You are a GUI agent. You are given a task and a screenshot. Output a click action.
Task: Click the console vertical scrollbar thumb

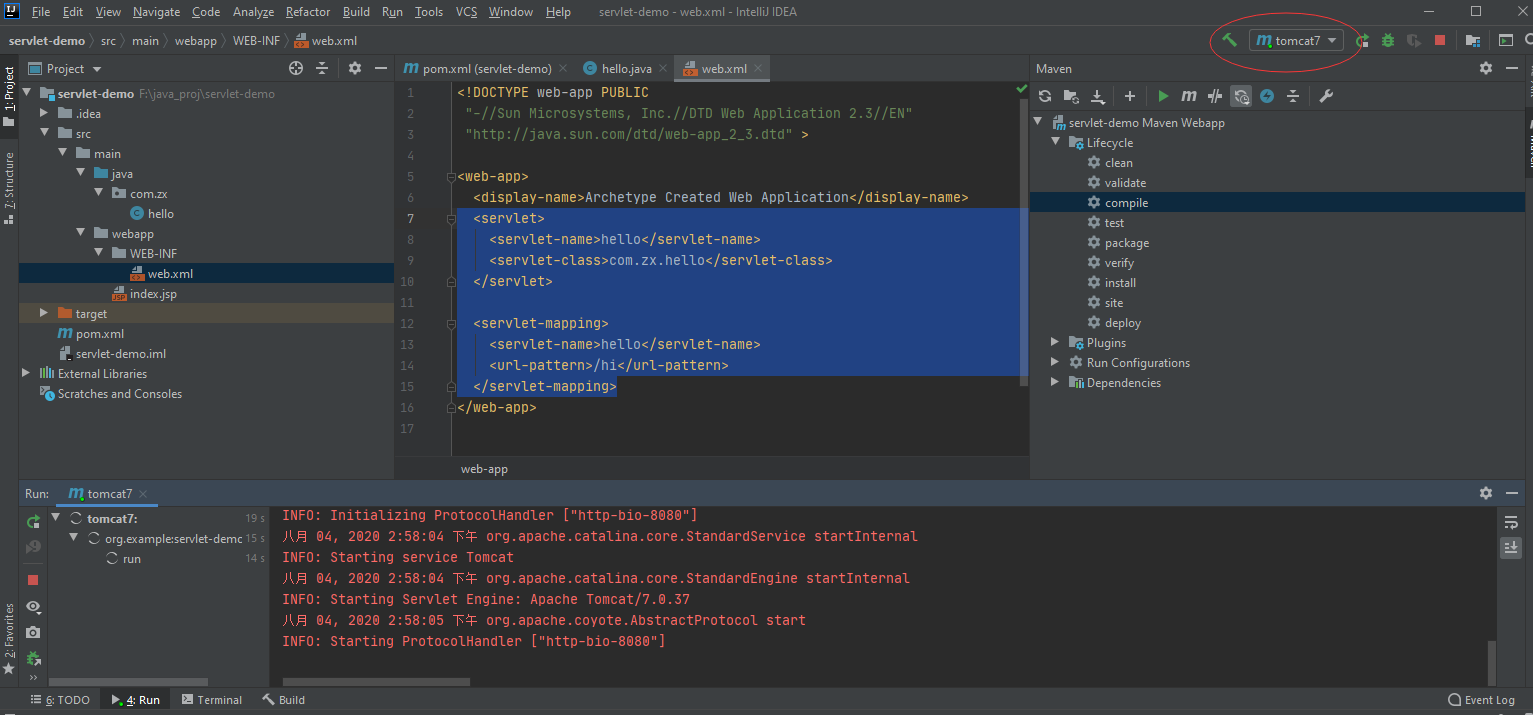pyautogui.click(x=1492, y=662)
